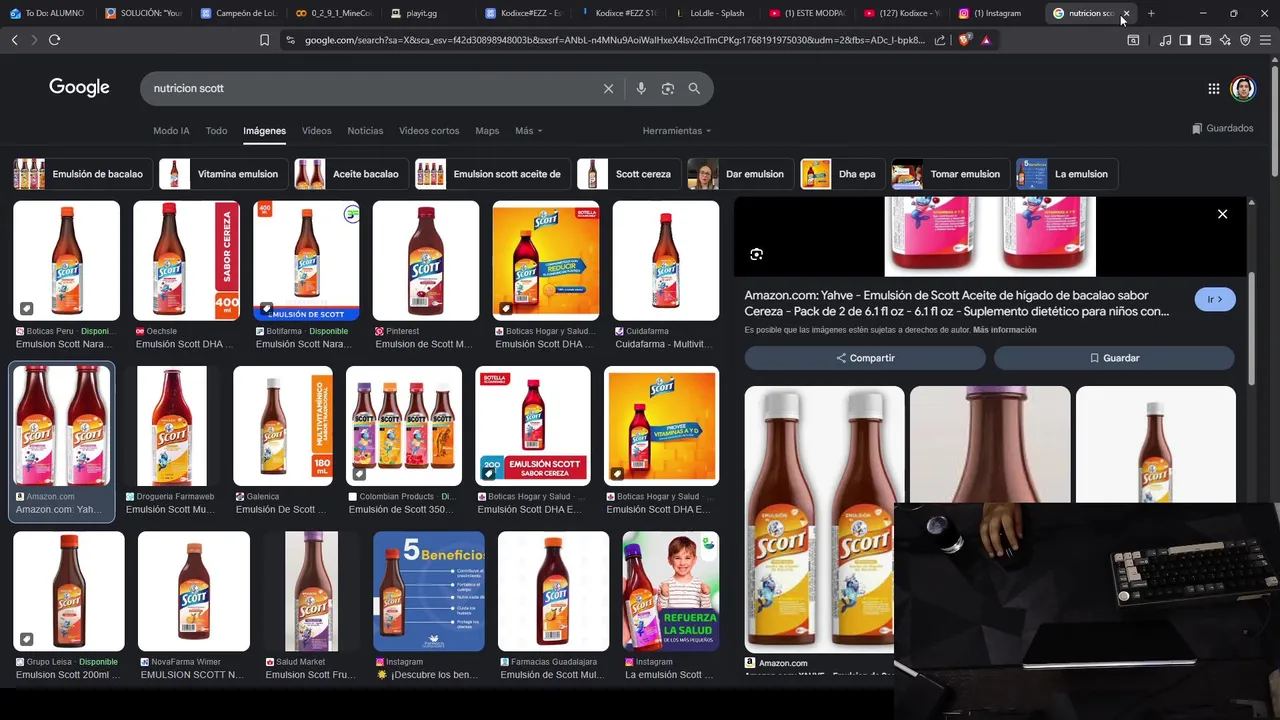Switch to the Videos cortos tab
Screen dimensions: 1280x720
pyautogui.click(x=429, y=131)
